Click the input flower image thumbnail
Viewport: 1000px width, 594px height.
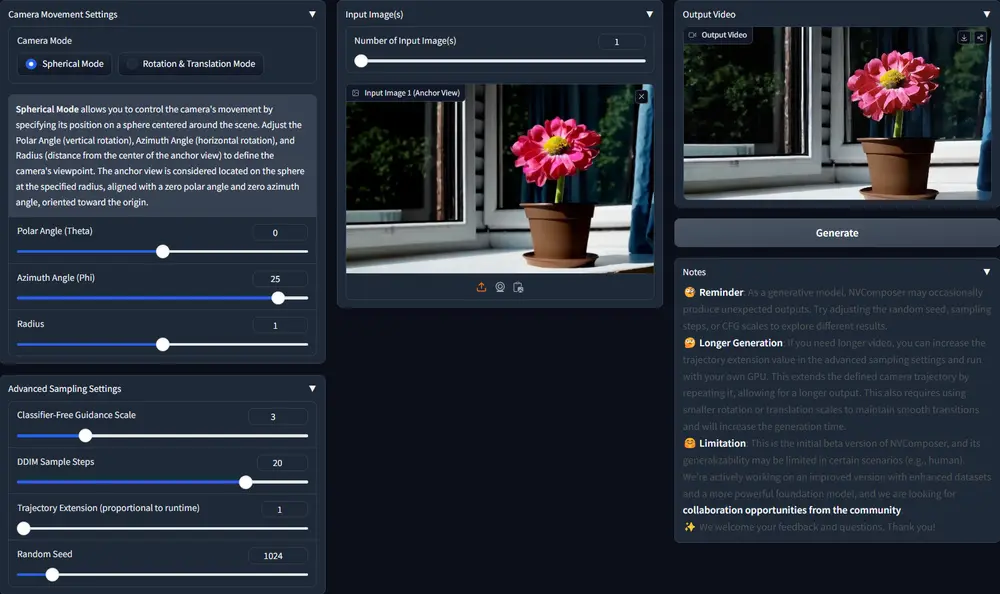[500, 179]
